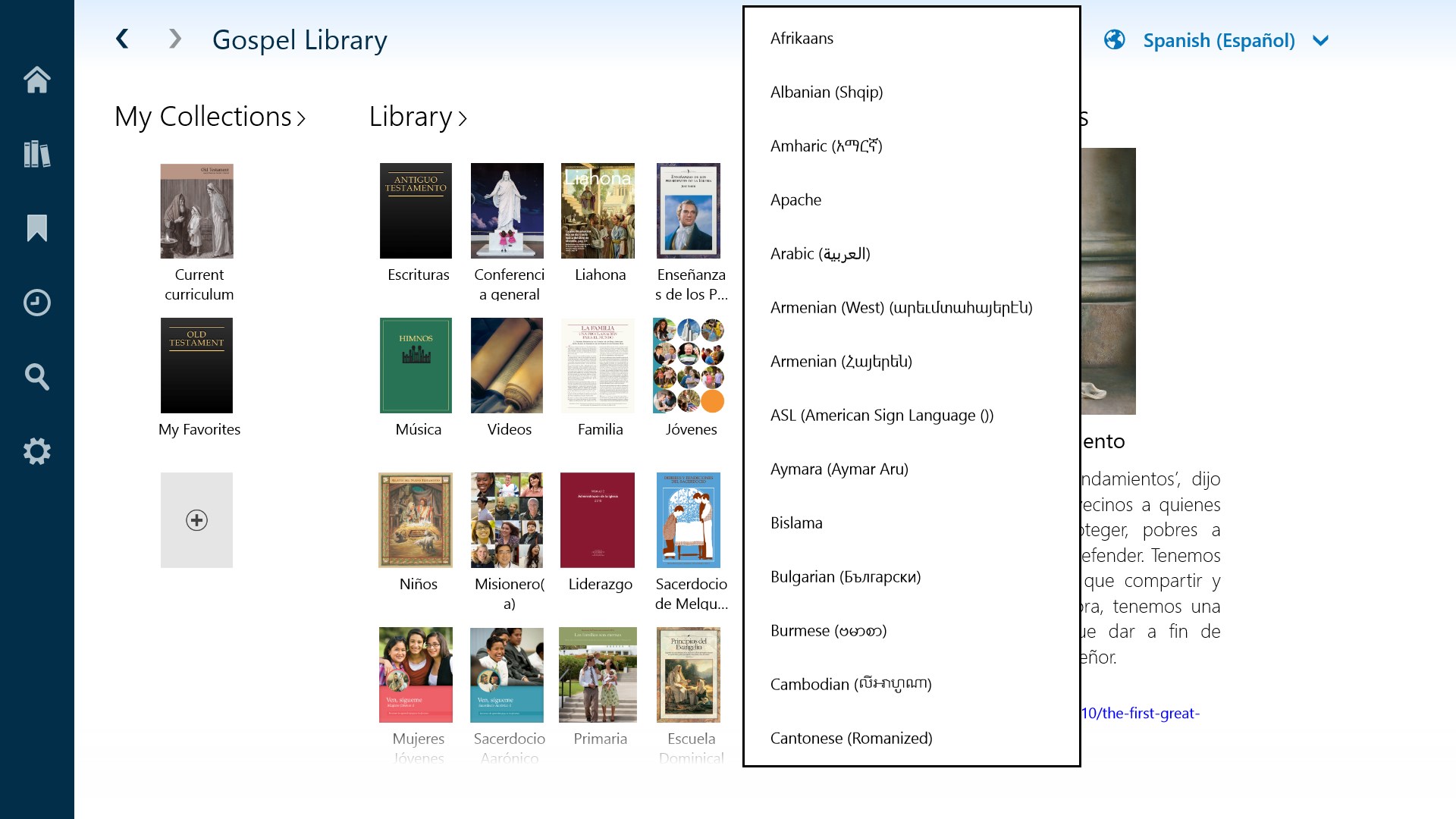The width and height of the screenshot is (1456, 819).
Task: Open the Música collection
Action: 416,366
